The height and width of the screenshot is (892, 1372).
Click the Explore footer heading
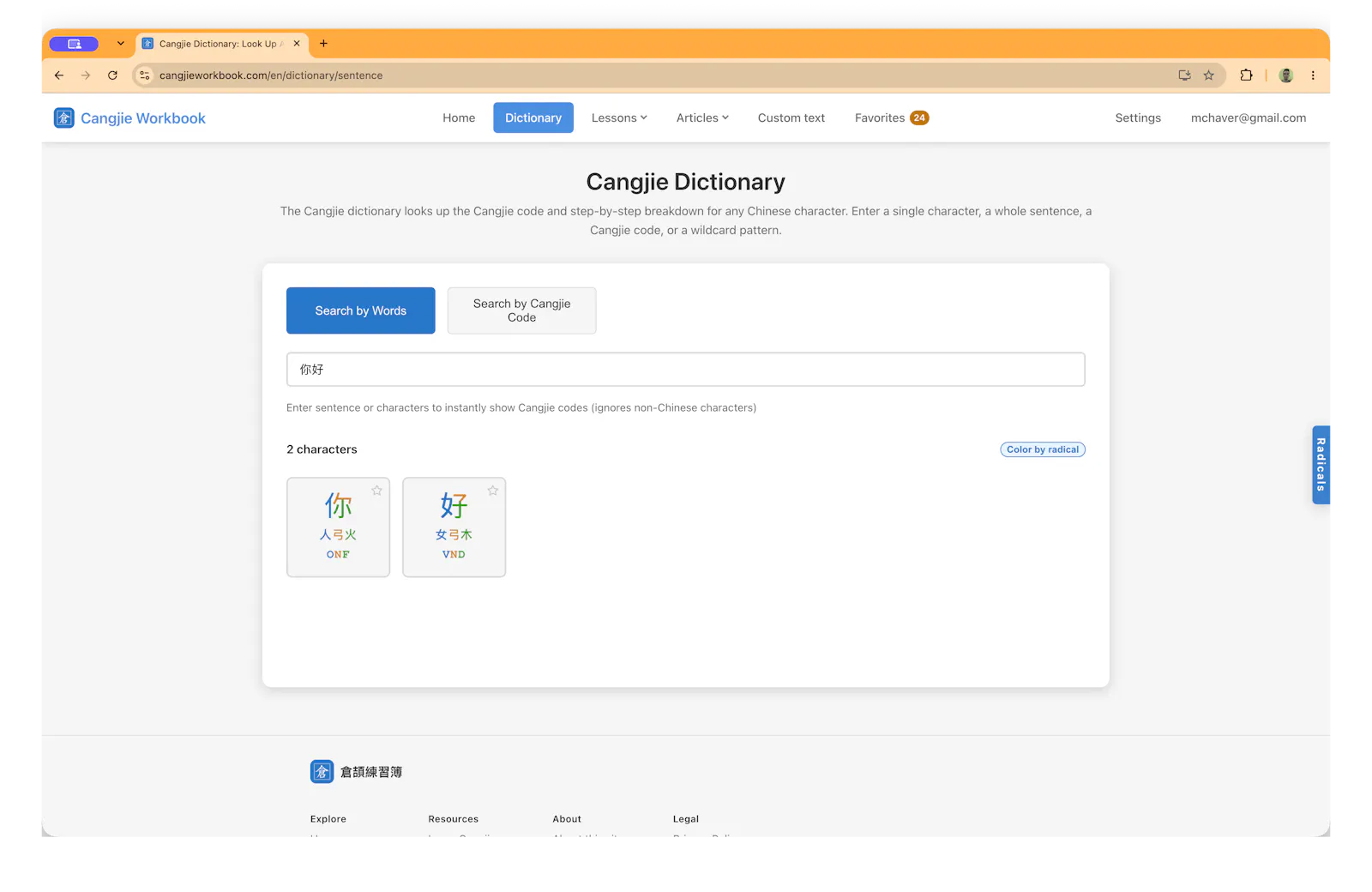328,819
